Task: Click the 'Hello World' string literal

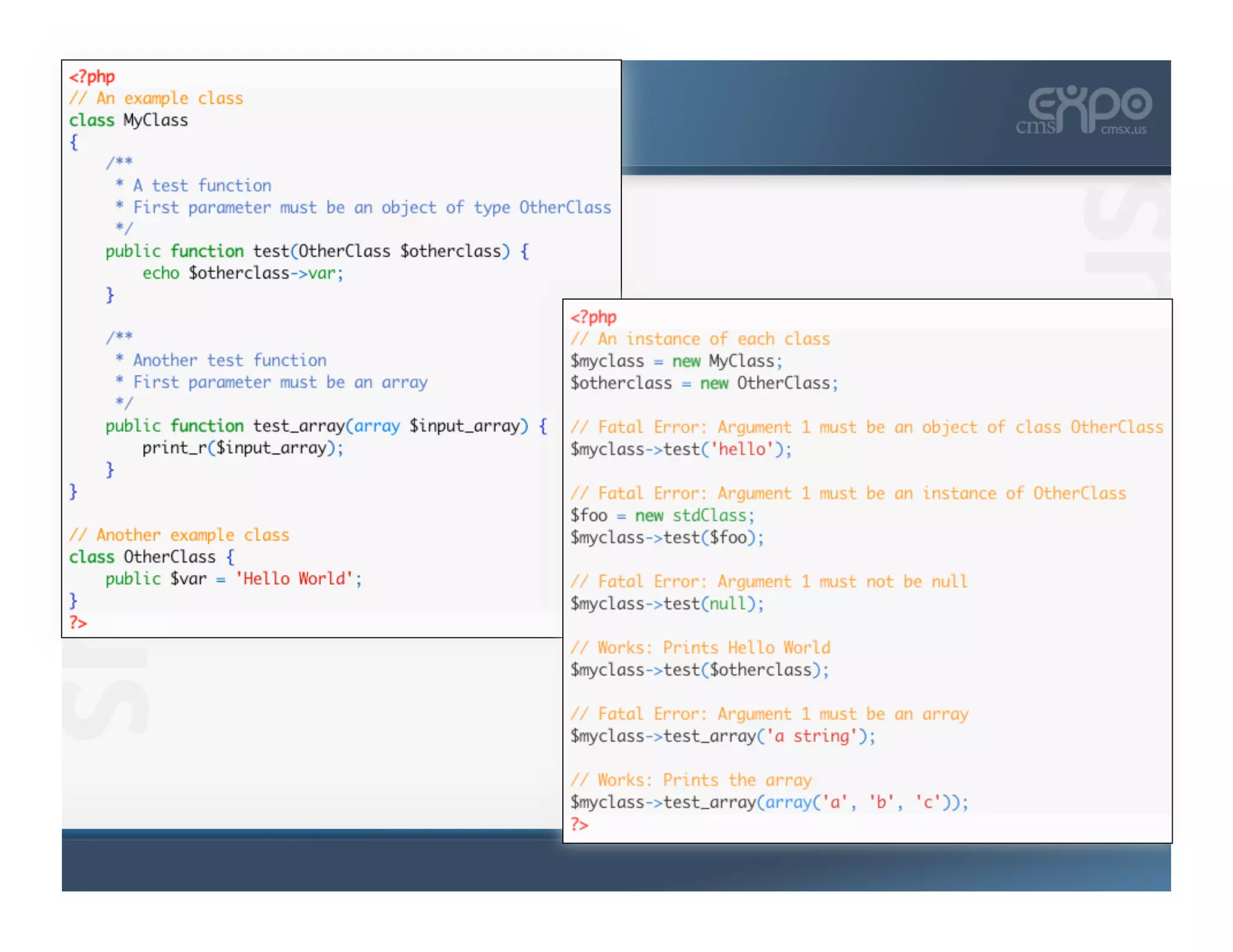Action: pyautogui.click(x=294, y=579)
